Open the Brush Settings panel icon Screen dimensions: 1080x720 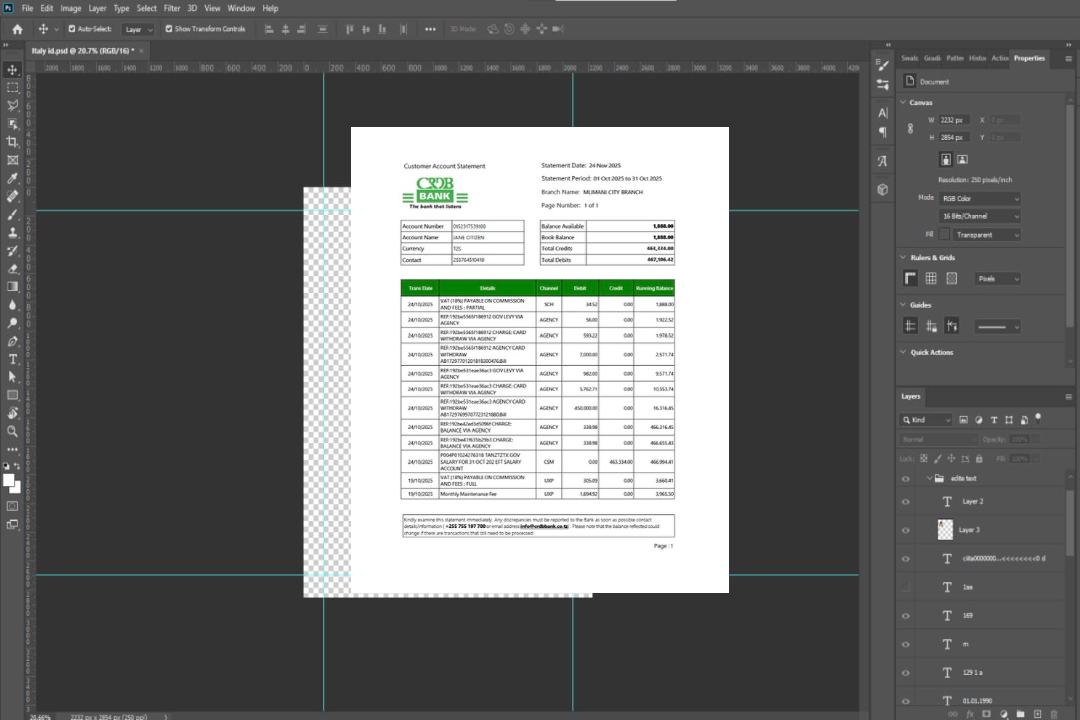(x=883, y=65)
